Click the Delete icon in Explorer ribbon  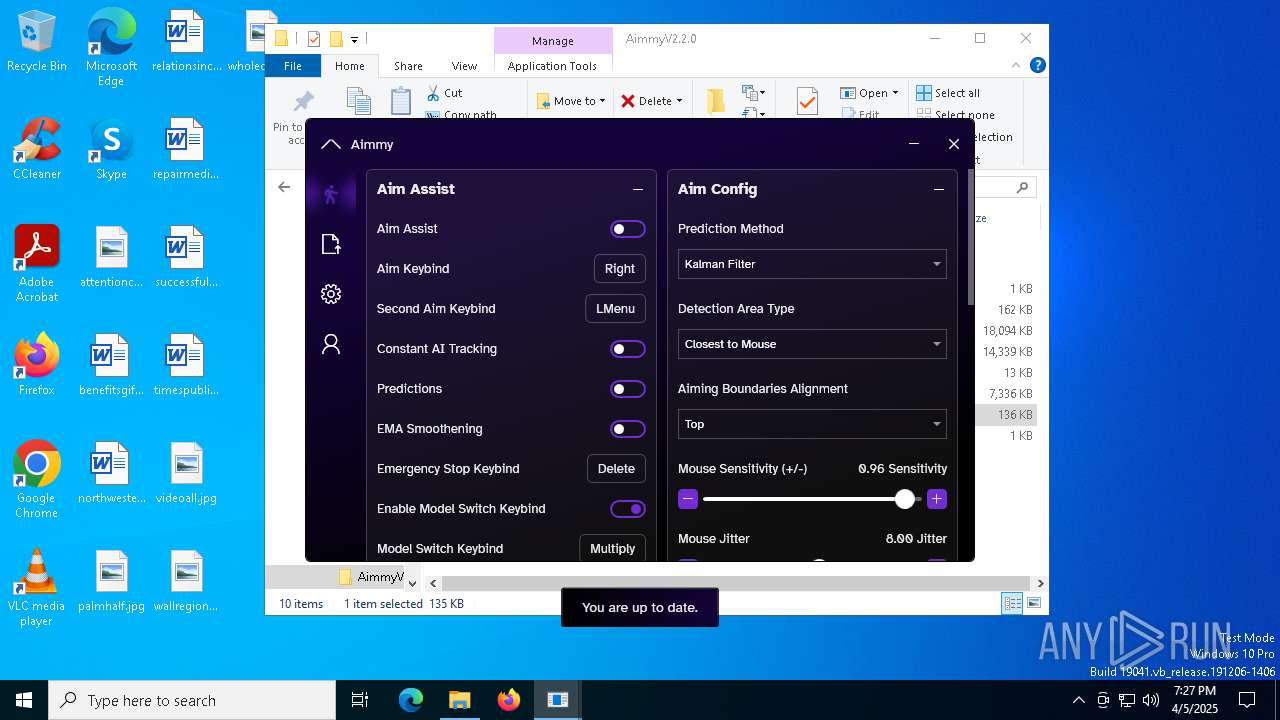(628, 101)
